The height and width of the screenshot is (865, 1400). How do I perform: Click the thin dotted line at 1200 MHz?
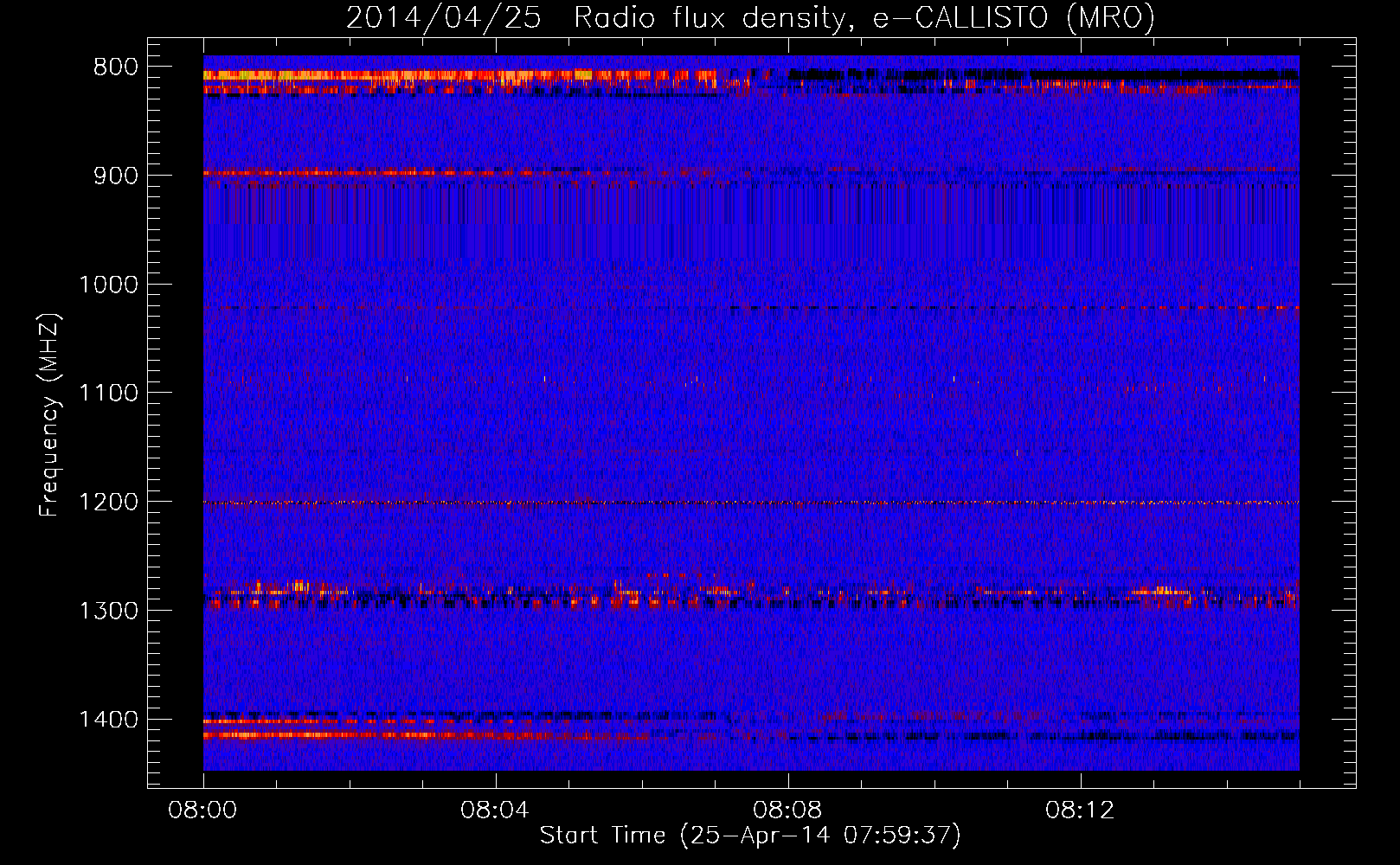pyautogui.click(x=751, y=503)
